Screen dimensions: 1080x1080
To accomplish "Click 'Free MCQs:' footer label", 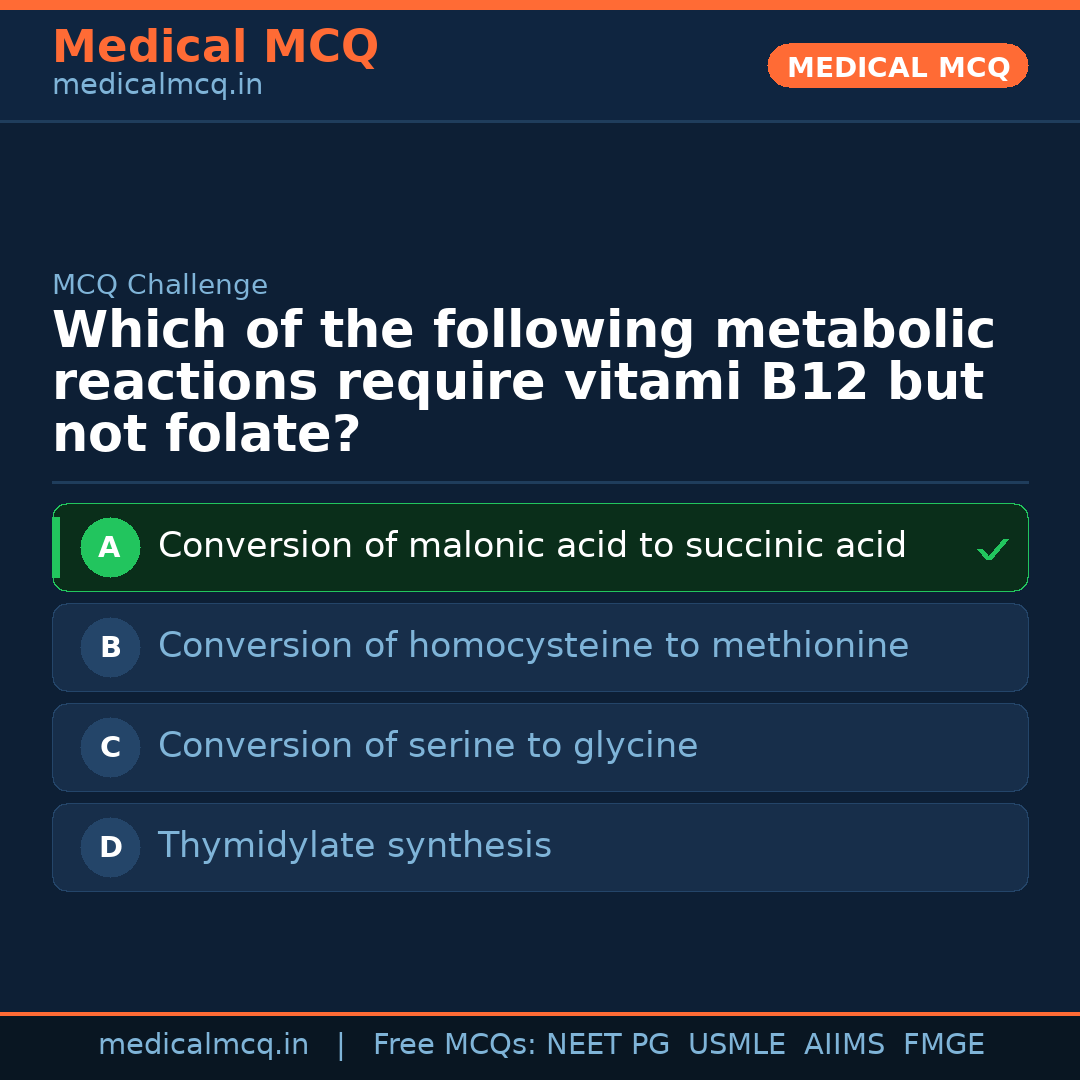I will coord(454,1045).
